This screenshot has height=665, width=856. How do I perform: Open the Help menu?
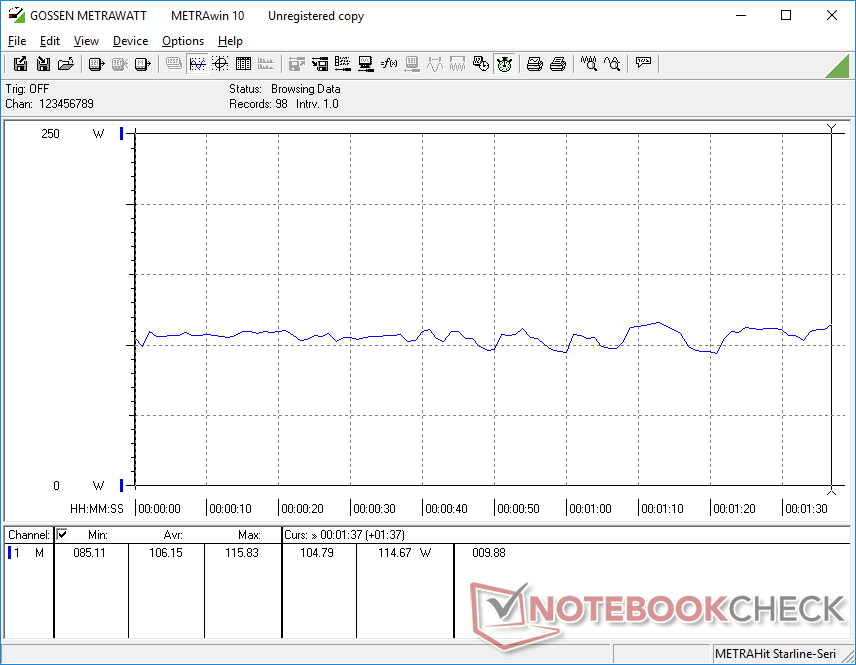click(230, 41)
